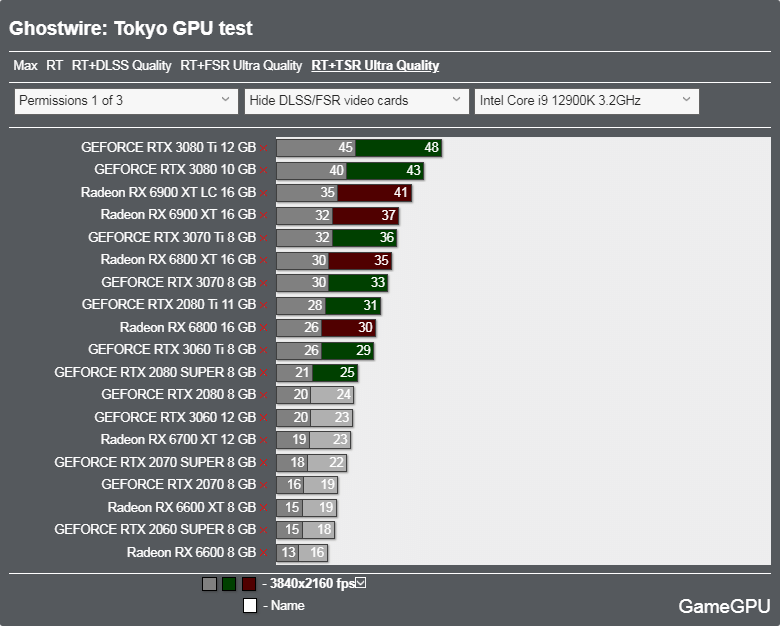Remove GEFORCE RTX 3060 Ti 8 GB via red X
780x626 pixels.
point(264,350)
